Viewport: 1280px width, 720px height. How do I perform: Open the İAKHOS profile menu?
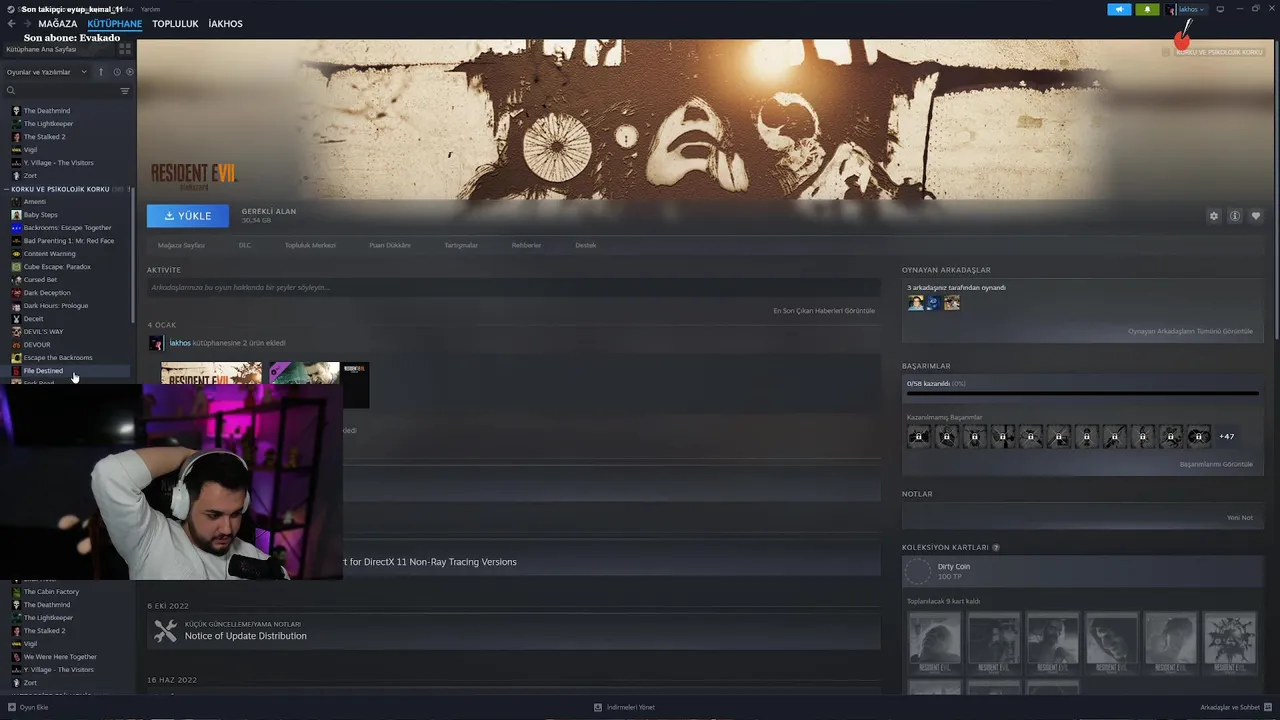pyautogui.click(x=225, y=24)
